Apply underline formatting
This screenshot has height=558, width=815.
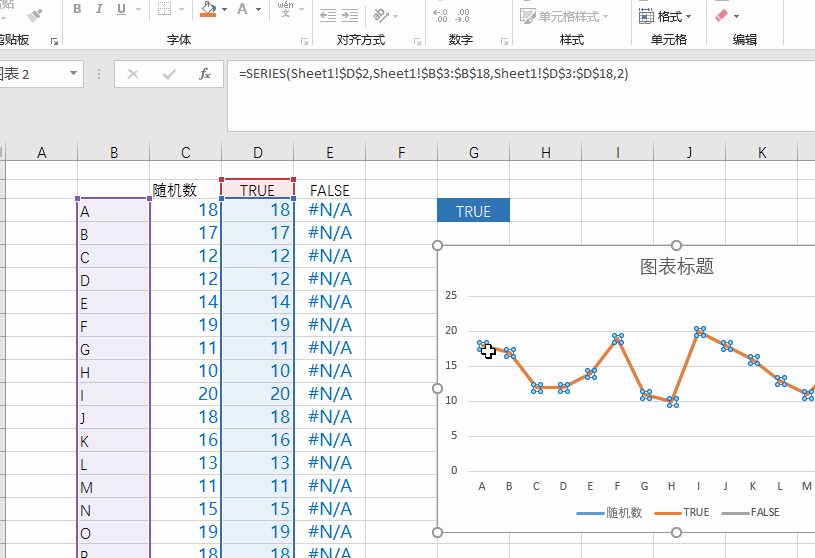[x=122, y=9]
